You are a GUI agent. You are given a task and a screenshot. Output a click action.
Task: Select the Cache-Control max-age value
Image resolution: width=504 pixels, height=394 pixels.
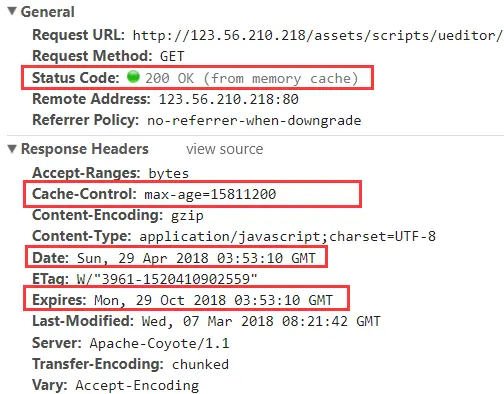click(210, 194)
